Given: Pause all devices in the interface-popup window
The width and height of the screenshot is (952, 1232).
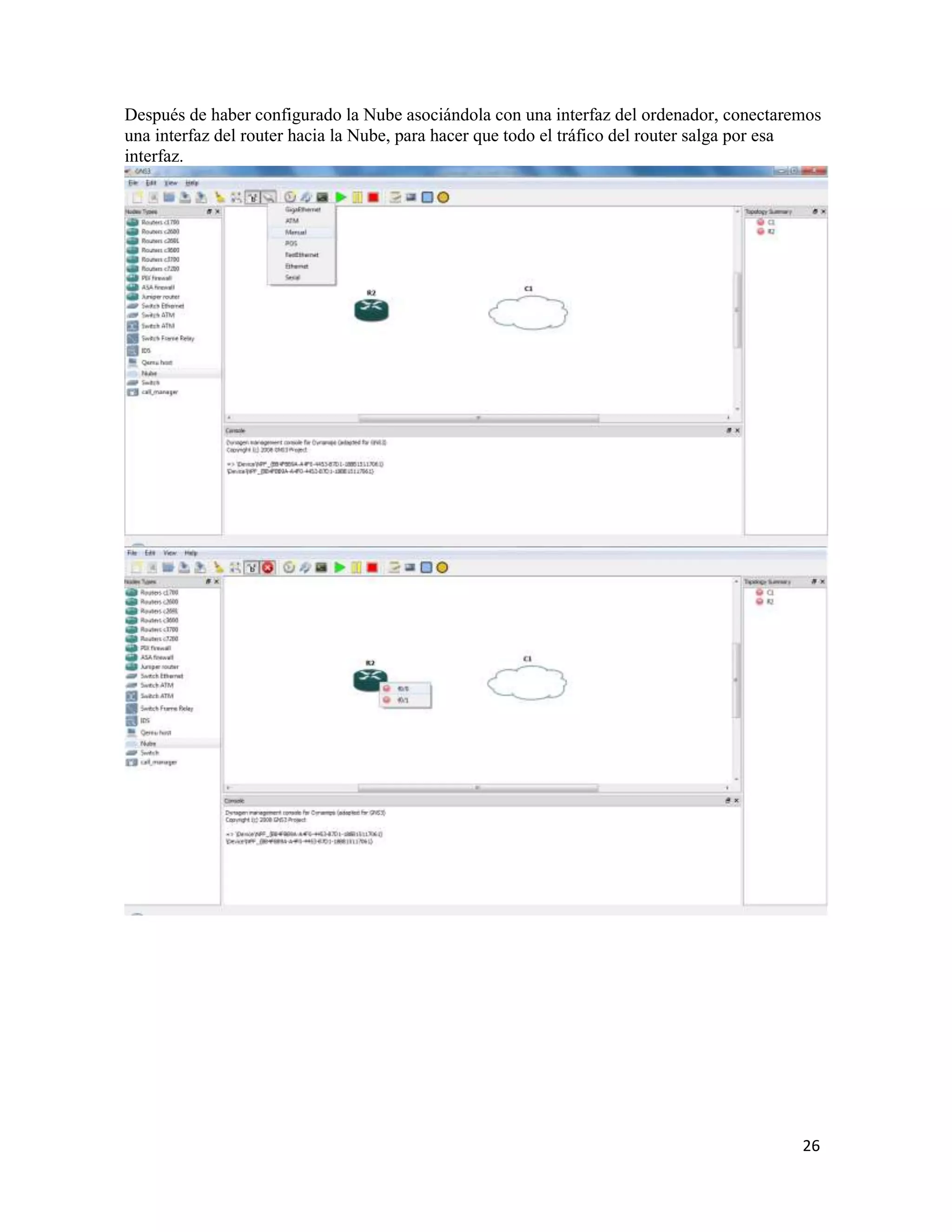Looking at the screenshot, I should pyautogui.click(x=356, y=568).
